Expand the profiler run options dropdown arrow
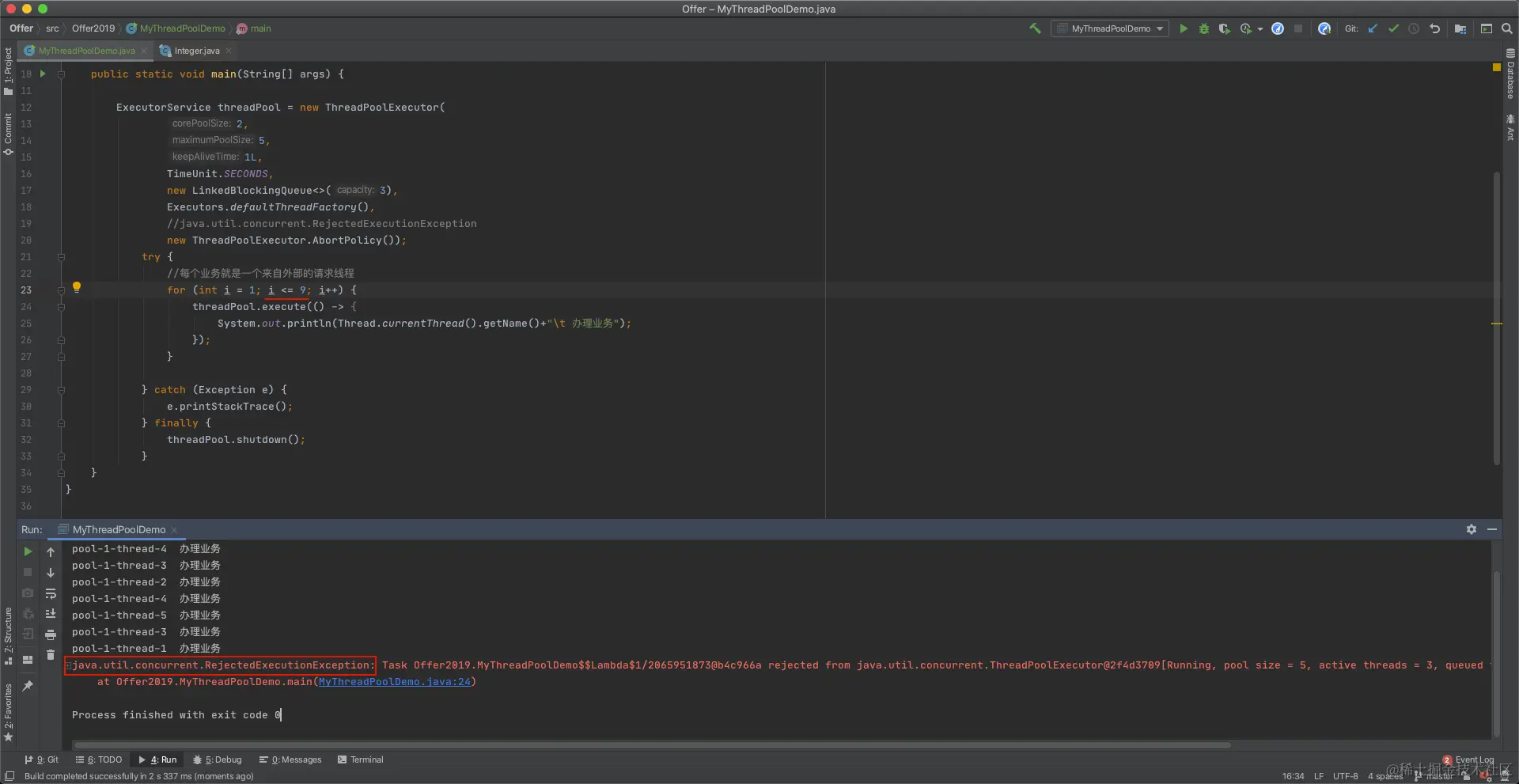This screenshot has width=1519, height=784. pyautogui.click(x=1260, y=29)
